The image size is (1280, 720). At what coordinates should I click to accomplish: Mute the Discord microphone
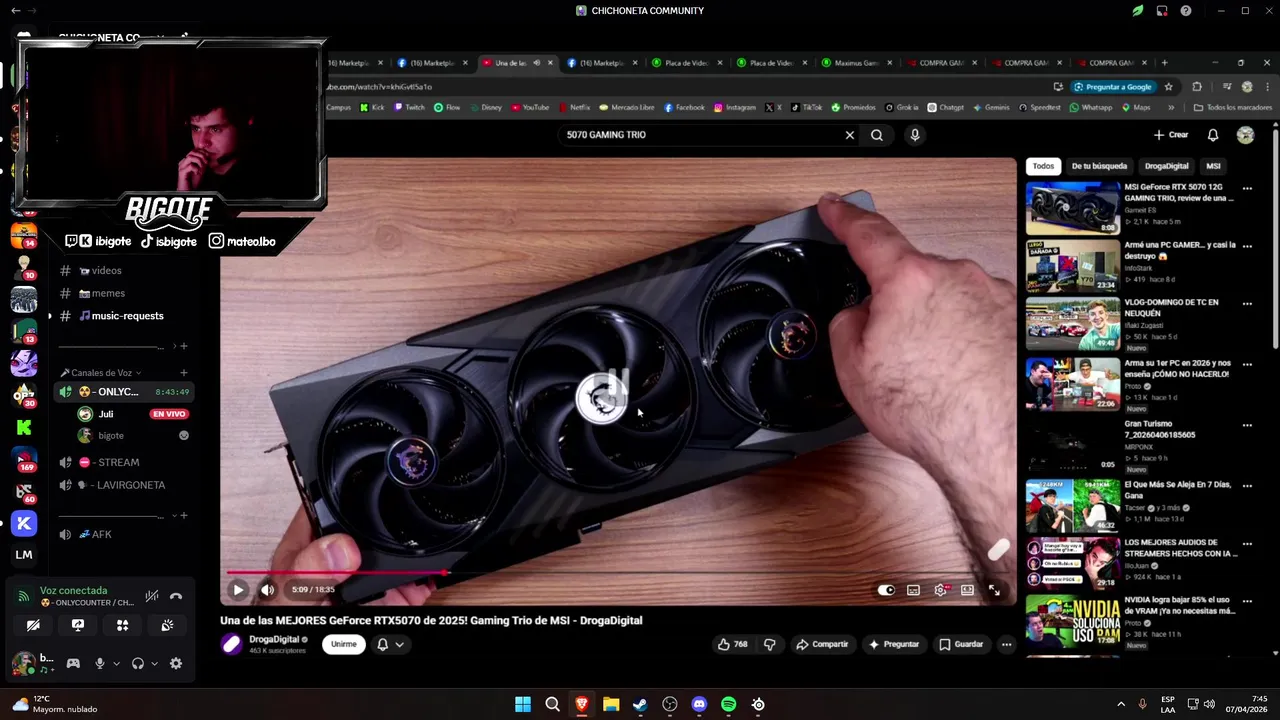(x=99, y=663)
